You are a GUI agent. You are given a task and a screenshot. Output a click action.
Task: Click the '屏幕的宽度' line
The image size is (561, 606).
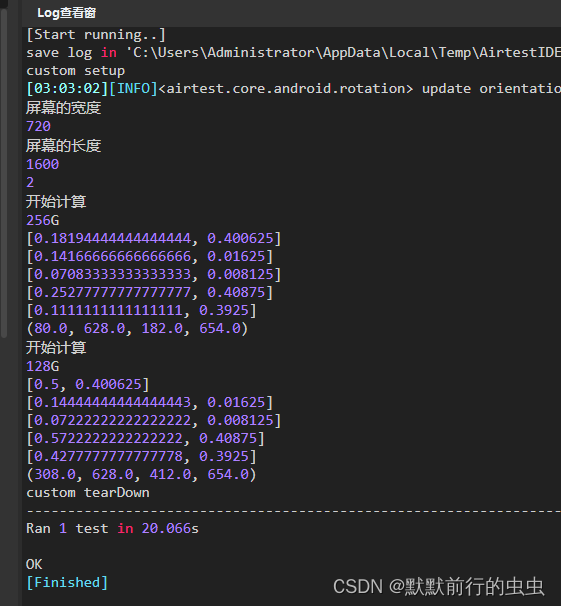[63, 108]
